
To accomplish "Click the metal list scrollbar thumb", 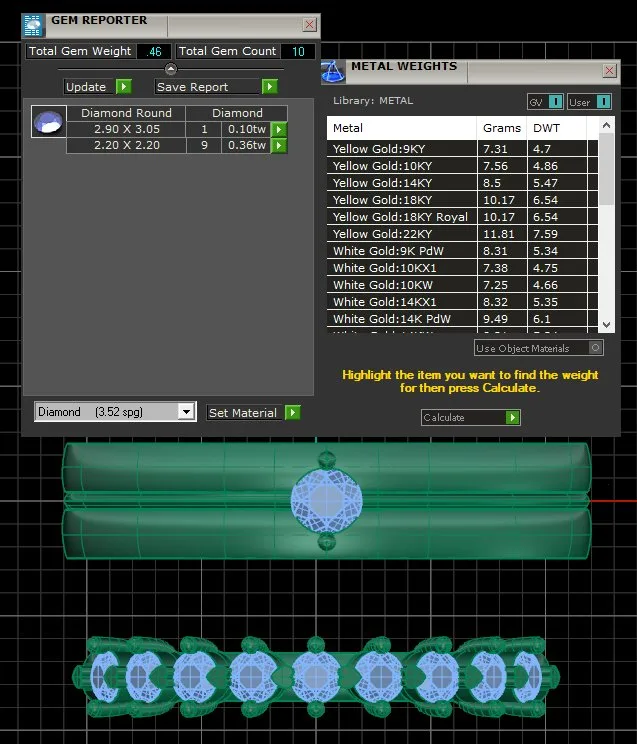I will (x=606, y=169).
